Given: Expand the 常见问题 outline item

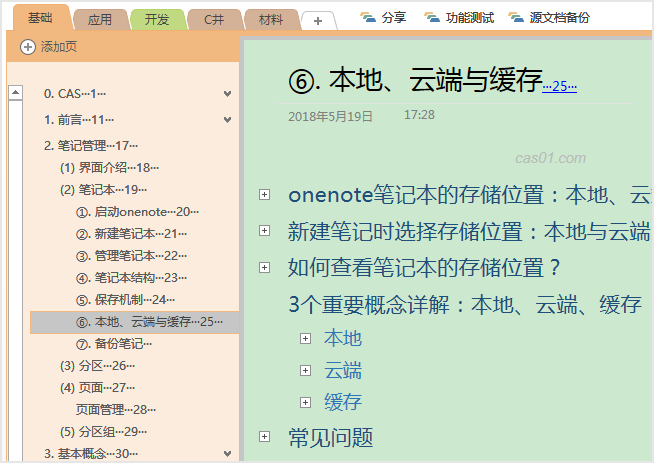Looking at the screenshot, I should coord(264,436).
